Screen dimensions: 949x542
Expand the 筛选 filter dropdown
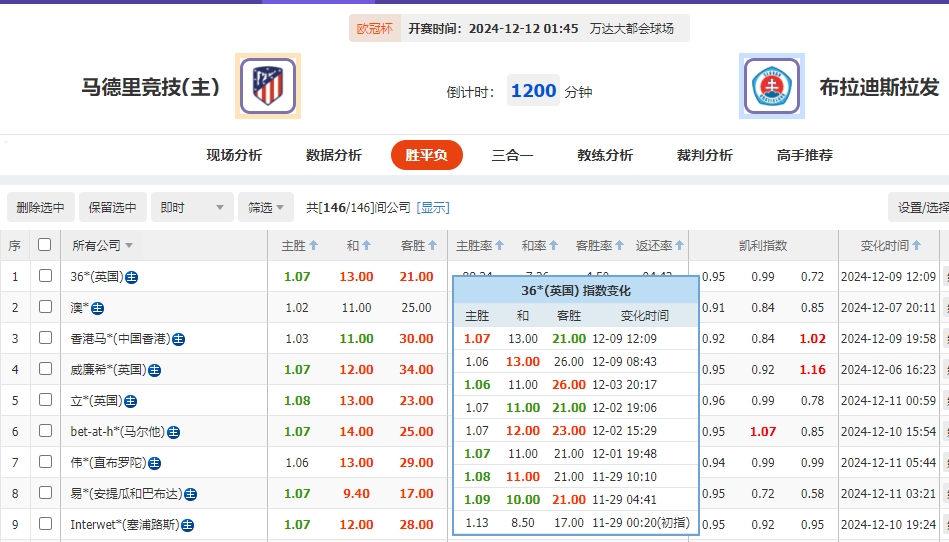click(x=266, y=207)
